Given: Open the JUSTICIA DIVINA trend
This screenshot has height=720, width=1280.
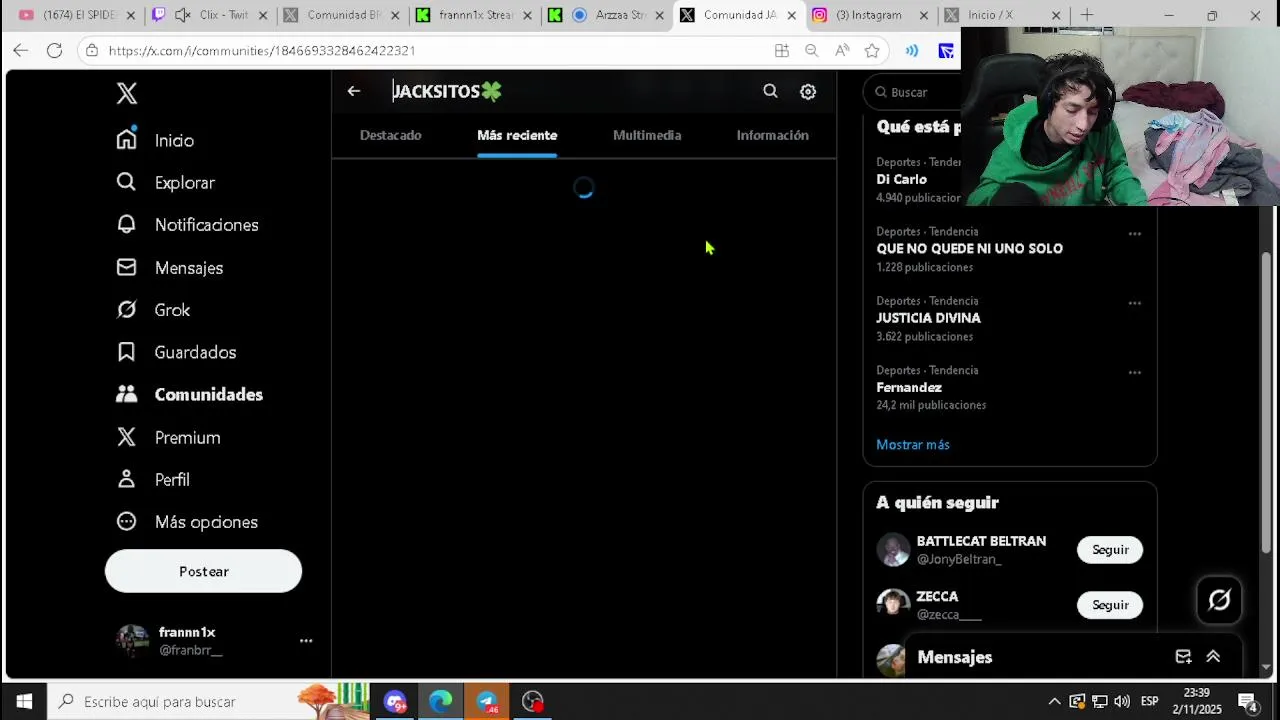Looking at the screenshot, I should pyautogui.click(x=928, y=318).
